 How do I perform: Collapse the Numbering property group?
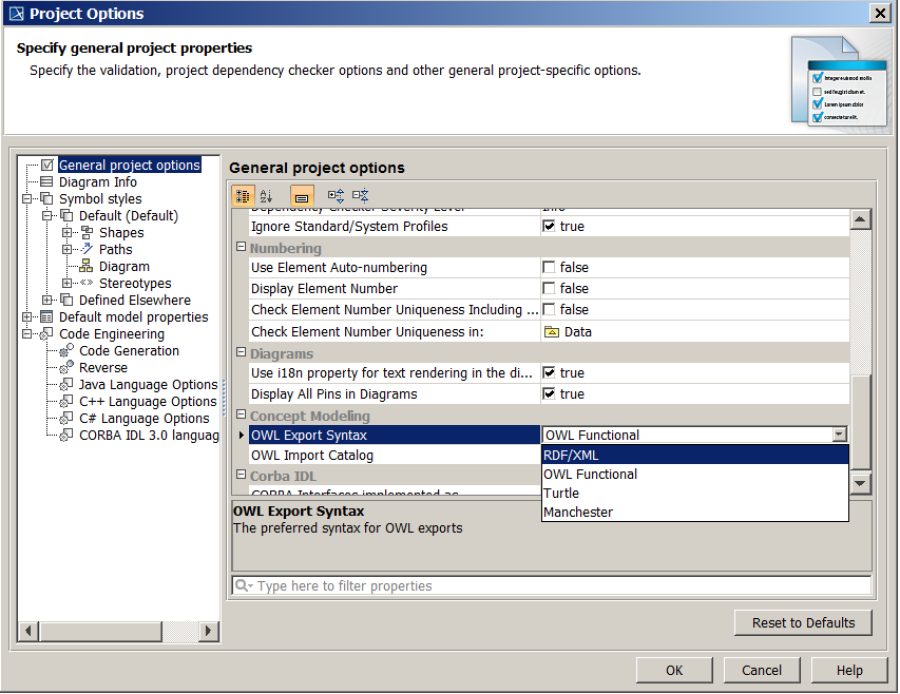241,248
